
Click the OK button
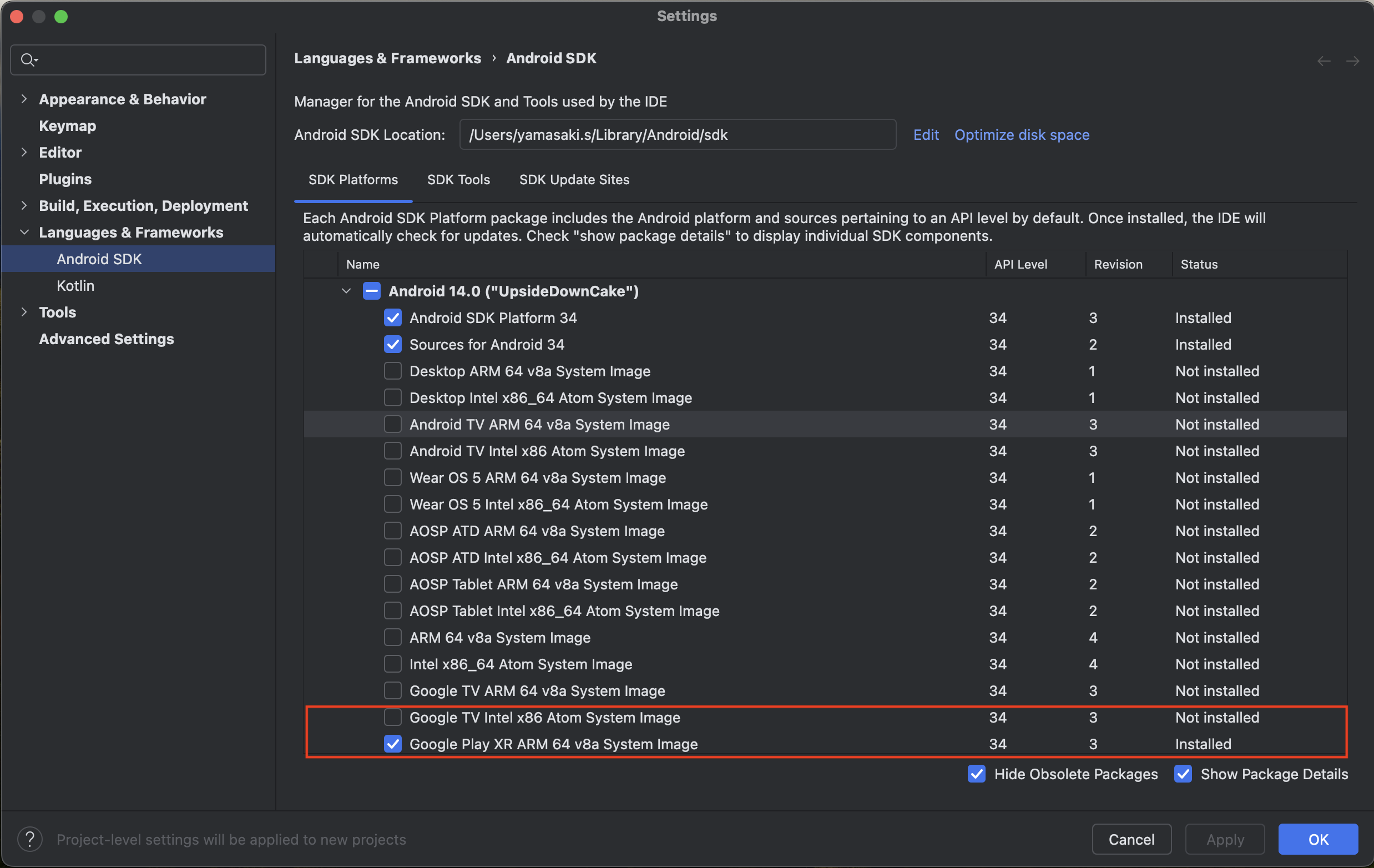[x=1317, y=839]
